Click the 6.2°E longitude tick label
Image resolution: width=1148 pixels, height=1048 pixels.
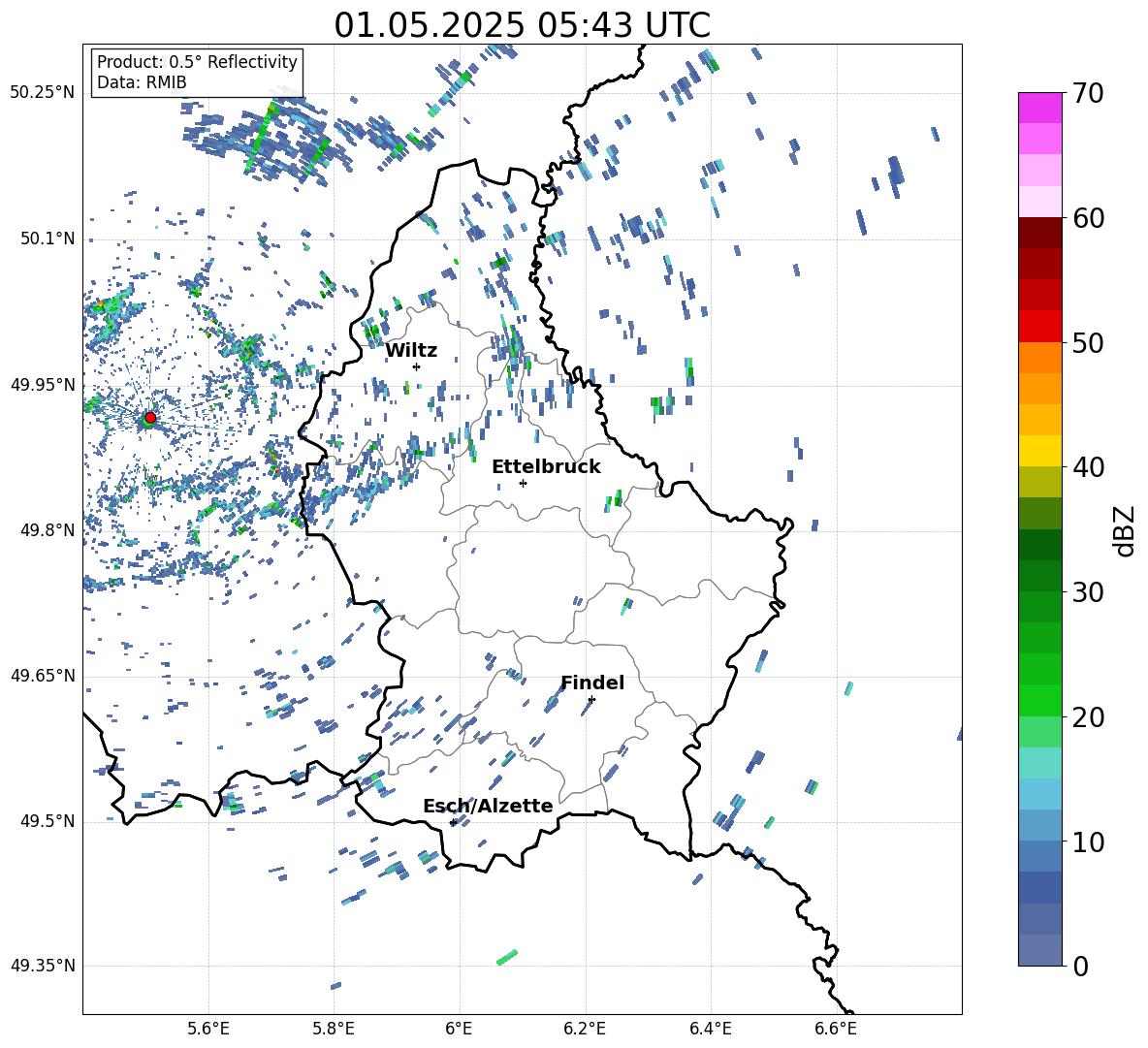[x=585, y=1029]
